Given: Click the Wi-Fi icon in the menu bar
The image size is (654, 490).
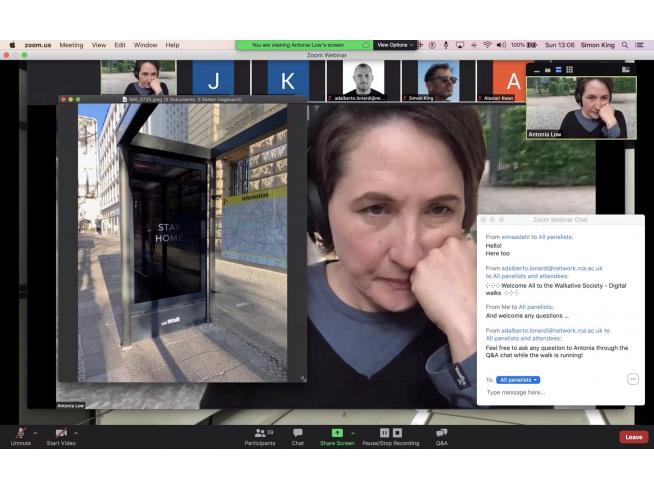Looking at the screenshot, I should (487, 45).
